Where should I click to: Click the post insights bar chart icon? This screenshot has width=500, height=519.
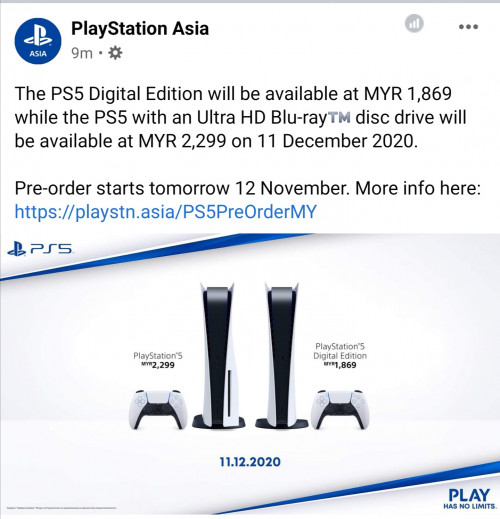414,24
